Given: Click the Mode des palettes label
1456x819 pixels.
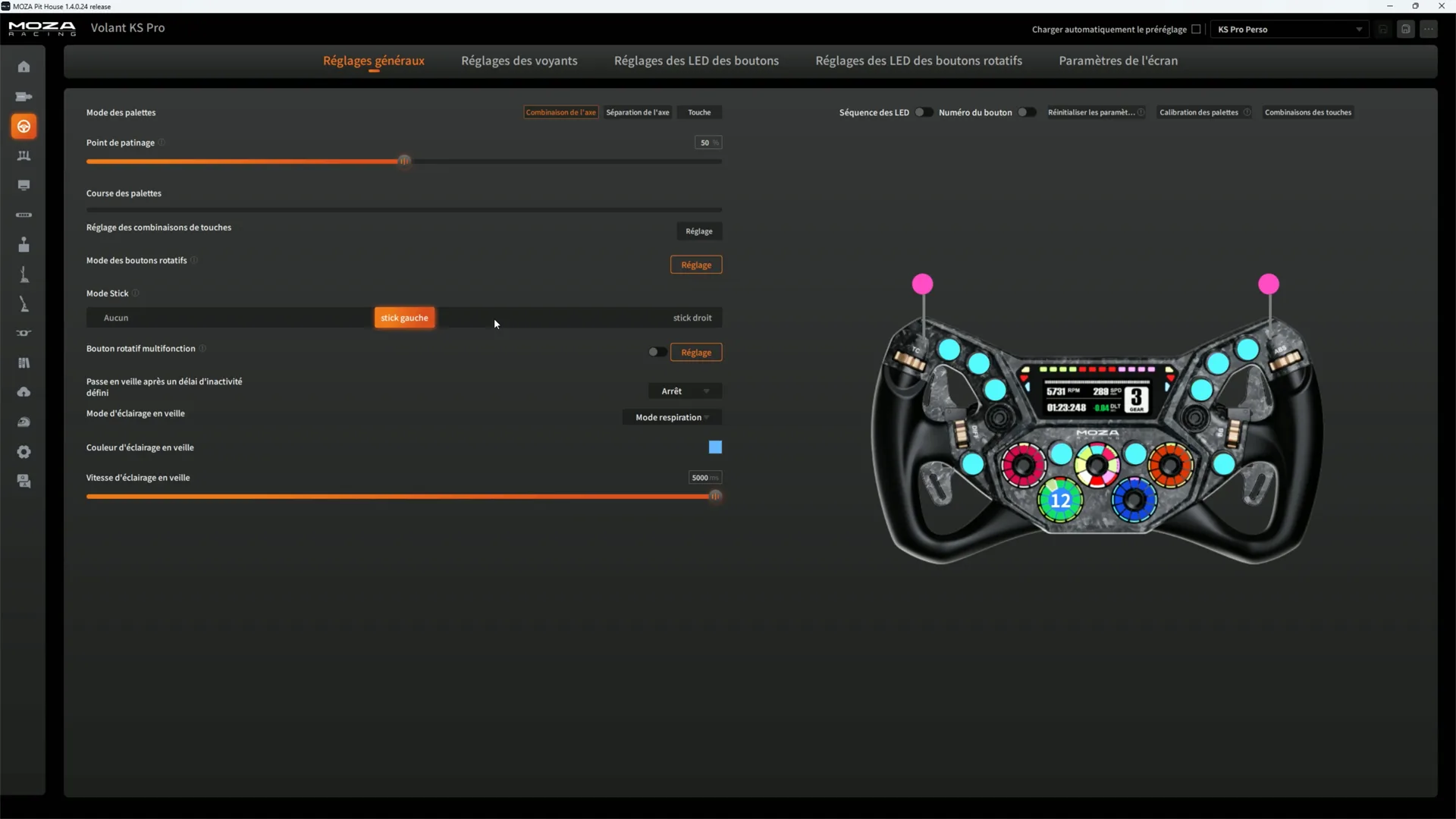Looking at the screenshot, I should (121, 112).
